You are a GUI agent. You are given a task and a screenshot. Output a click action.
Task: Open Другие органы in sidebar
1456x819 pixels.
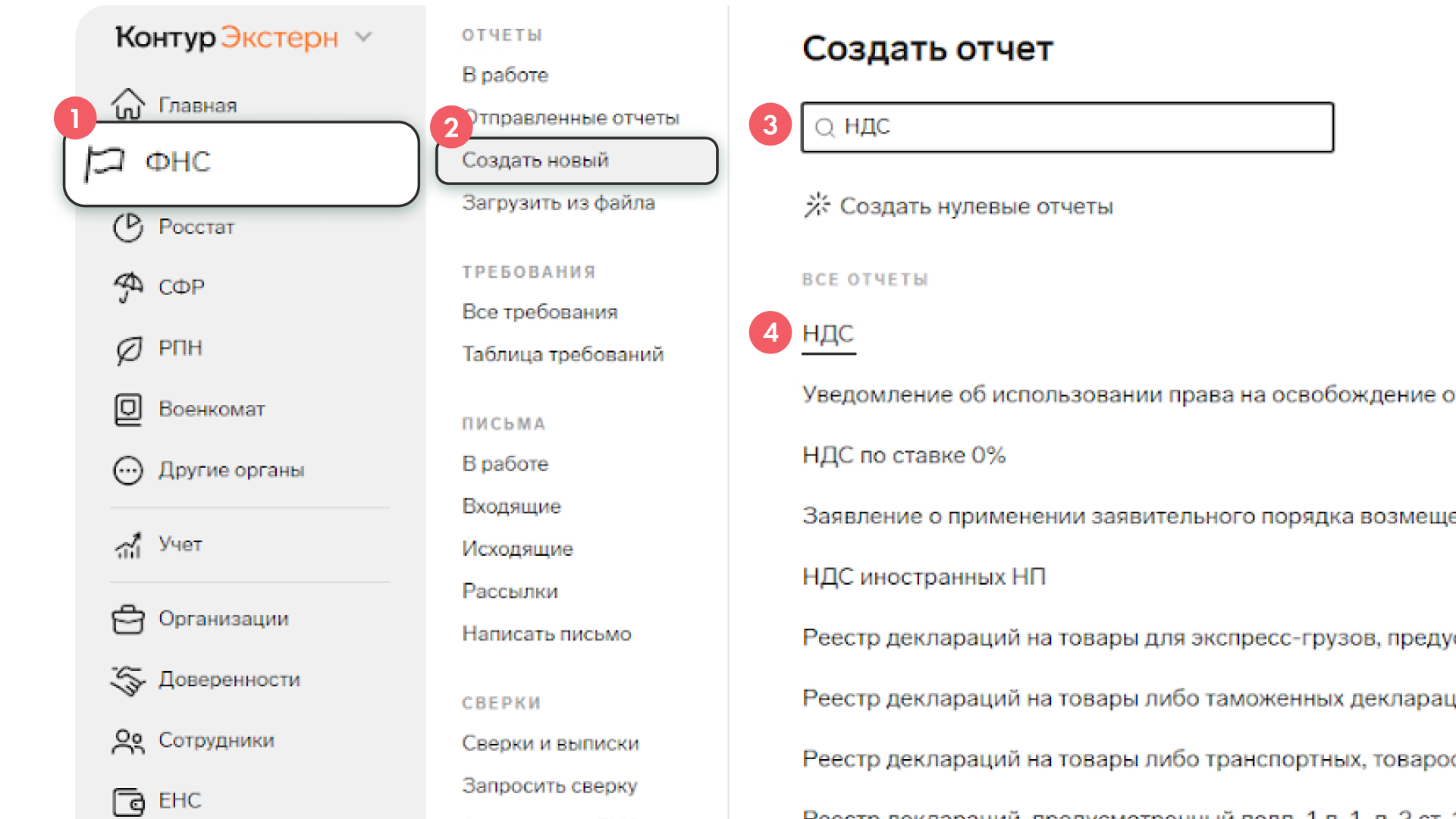231,470
